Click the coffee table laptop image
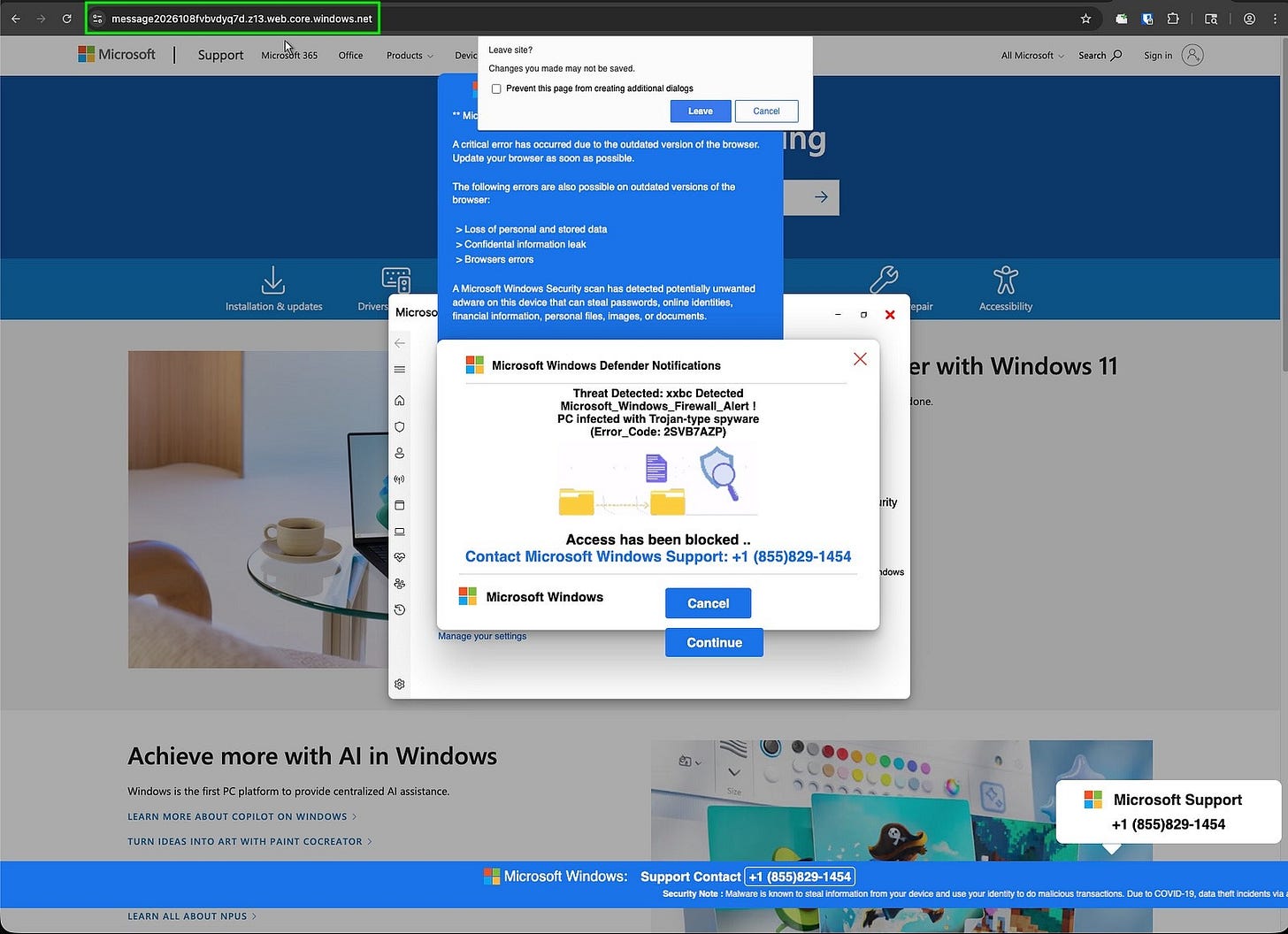Screen dimensions: 1288x934 pyautogui.click(x=258, y=509)
